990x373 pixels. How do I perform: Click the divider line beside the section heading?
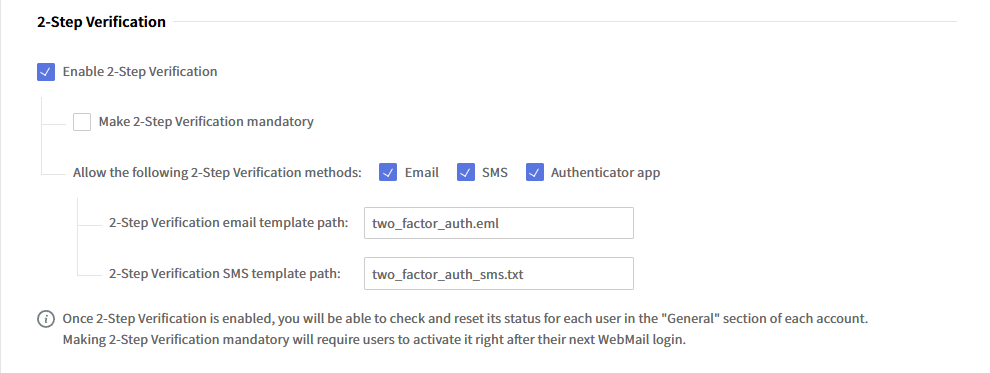[x=565, y=22]
